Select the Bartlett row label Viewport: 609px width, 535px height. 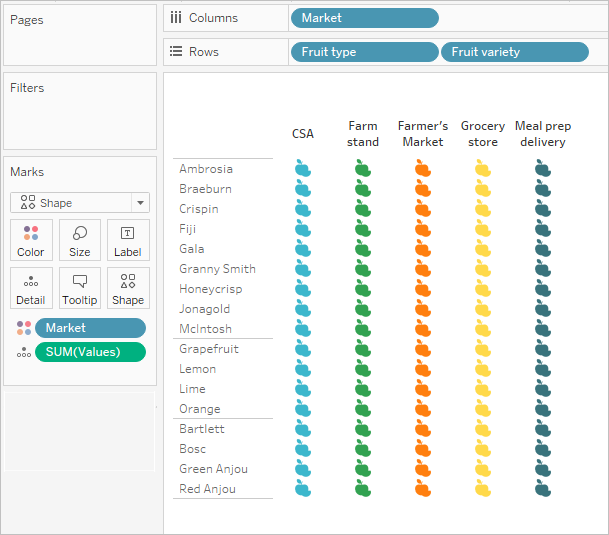202,429
